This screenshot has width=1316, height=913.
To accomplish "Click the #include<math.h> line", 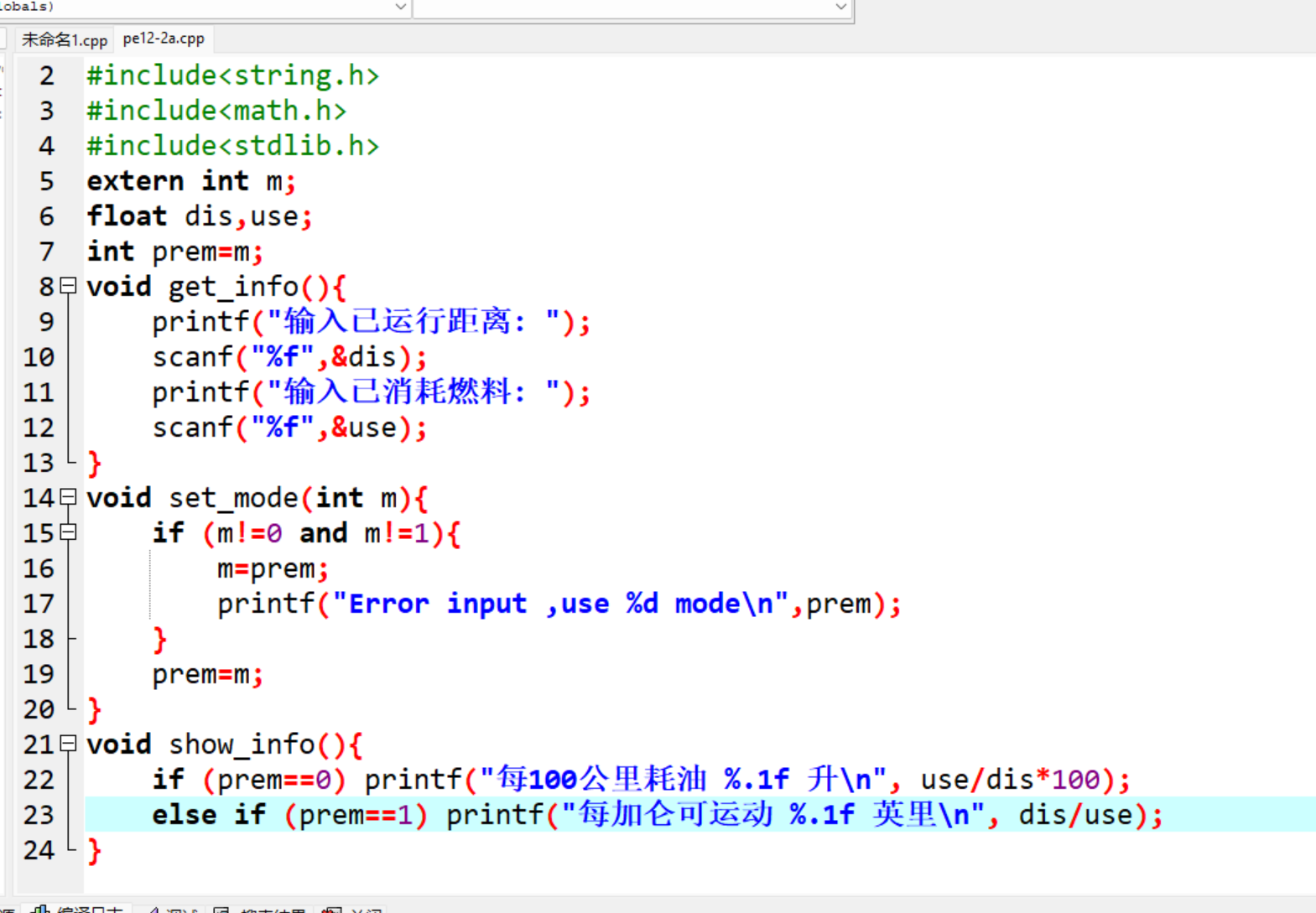I will (216, 111).
